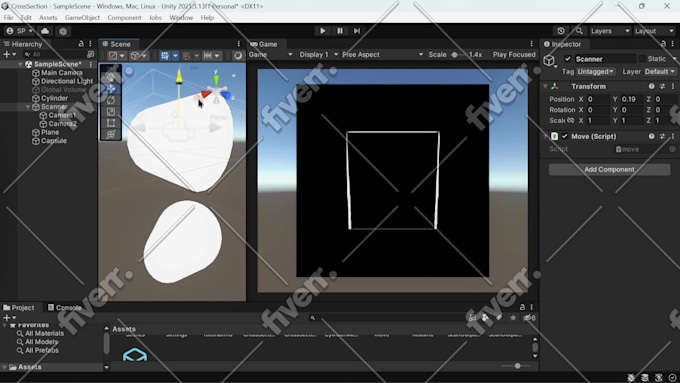The width and height of the screenshot is (680, 383).
Task: Open the Layer Default dropdown
Action: (660, 72)
